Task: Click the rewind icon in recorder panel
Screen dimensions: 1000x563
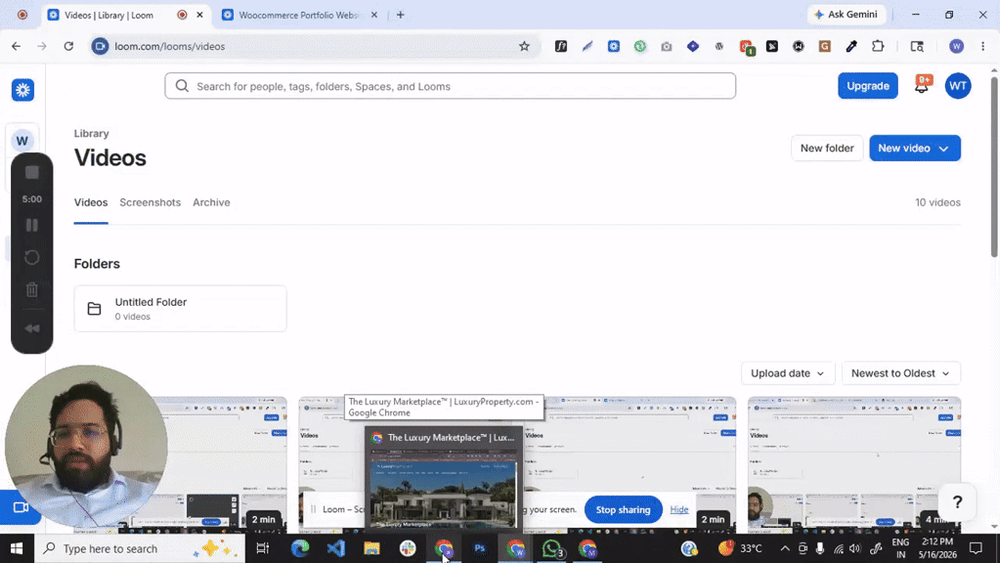Action: point(32,328)
